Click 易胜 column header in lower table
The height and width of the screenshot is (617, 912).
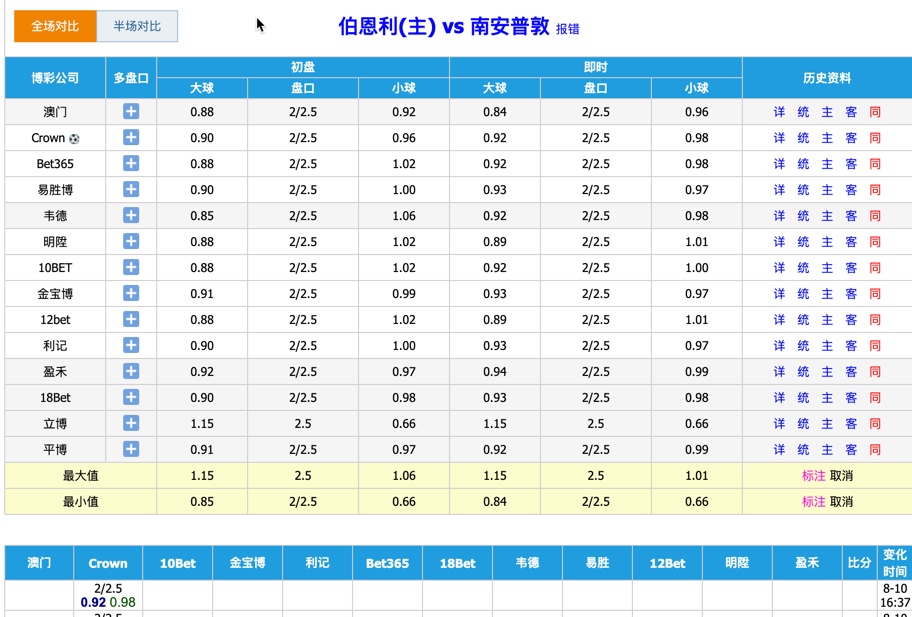[597, 563]
